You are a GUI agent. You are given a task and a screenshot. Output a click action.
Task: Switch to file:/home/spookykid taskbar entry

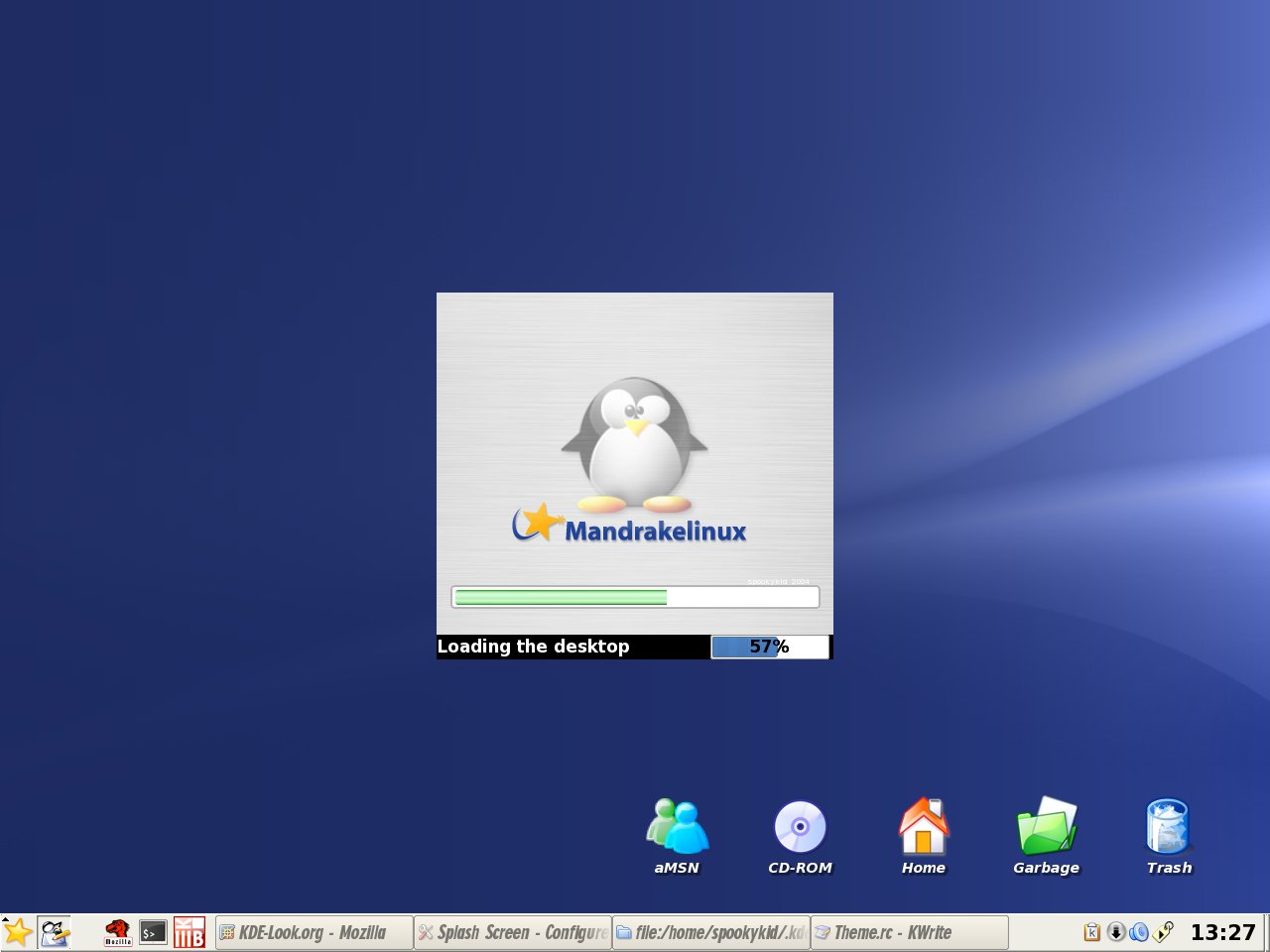(710, 932)
